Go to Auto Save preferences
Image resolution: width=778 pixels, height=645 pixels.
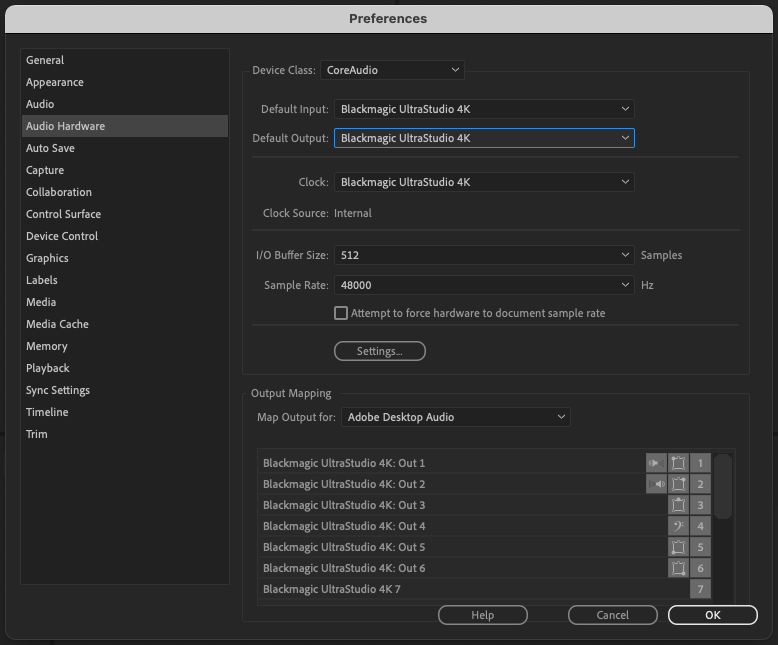click(125, 148)
